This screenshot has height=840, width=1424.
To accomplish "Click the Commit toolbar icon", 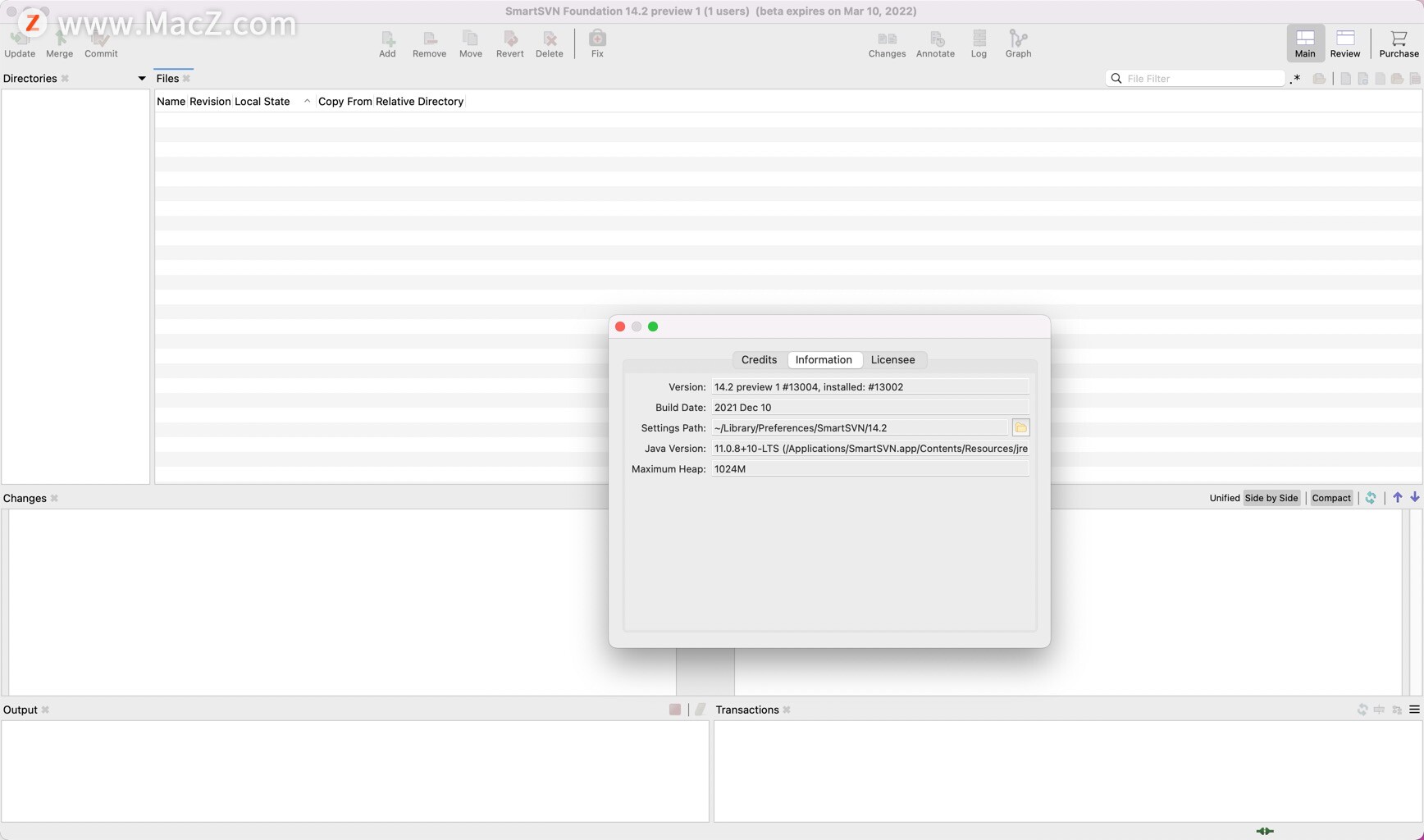I will 101,43.
